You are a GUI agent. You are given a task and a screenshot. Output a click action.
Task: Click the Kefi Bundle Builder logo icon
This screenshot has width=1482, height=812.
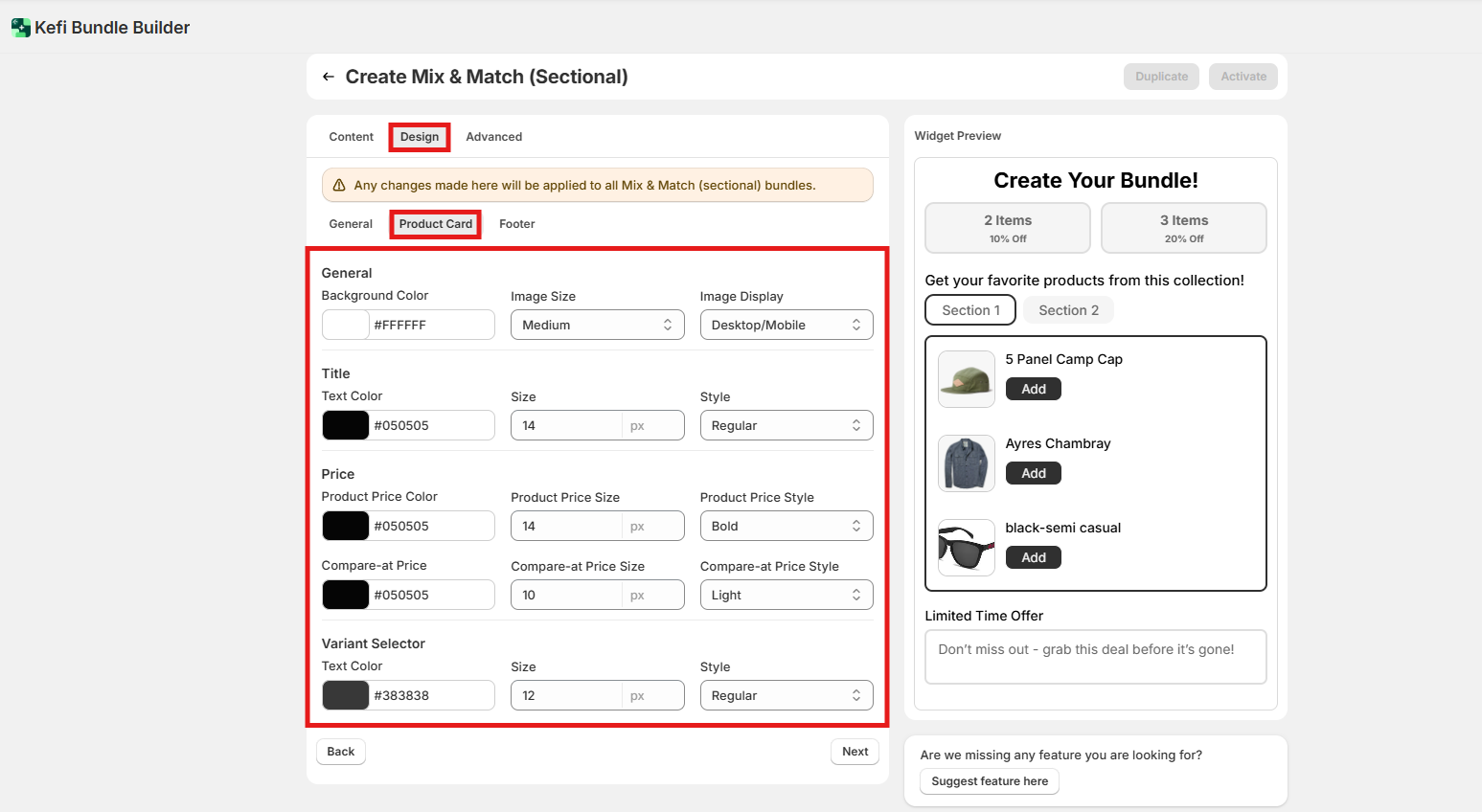click(x=20, y=28)
